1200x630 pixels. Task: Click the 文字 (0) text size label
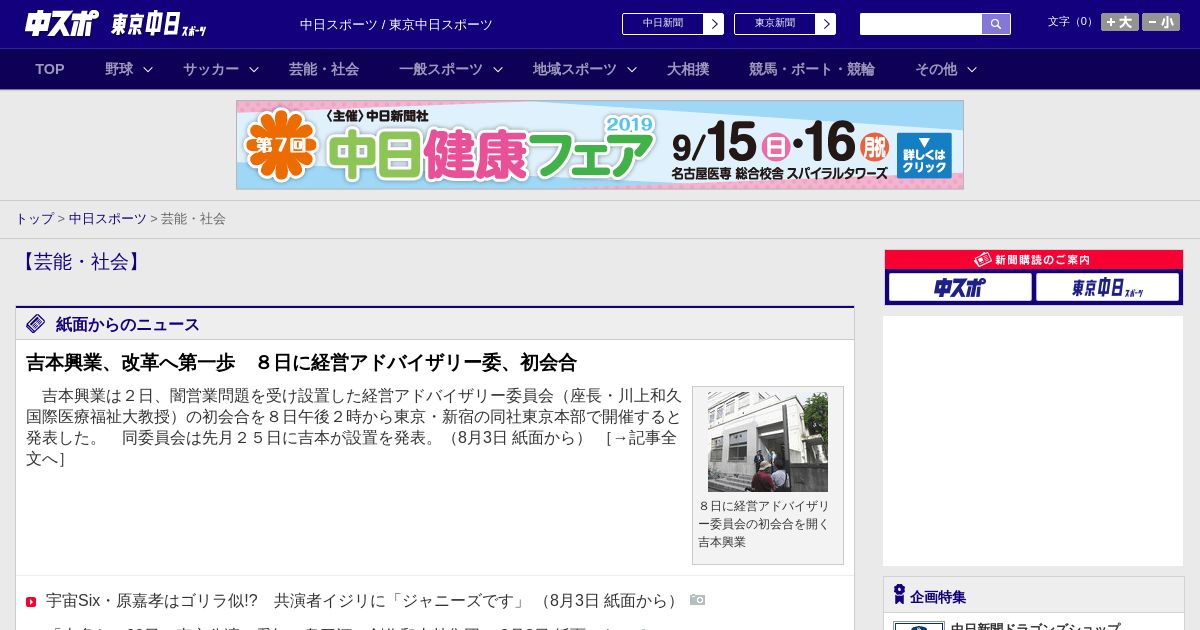tap(1072, 21)
